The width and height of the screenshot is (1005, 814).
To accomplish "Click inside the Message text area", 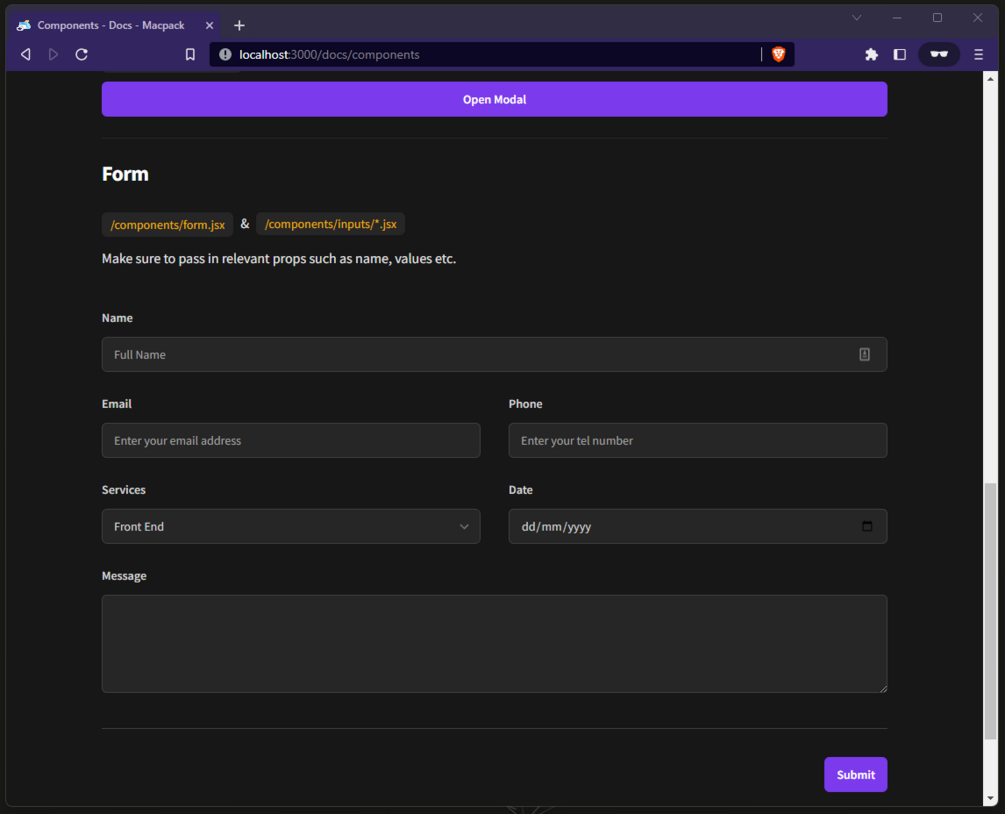I will coord(494,643).
